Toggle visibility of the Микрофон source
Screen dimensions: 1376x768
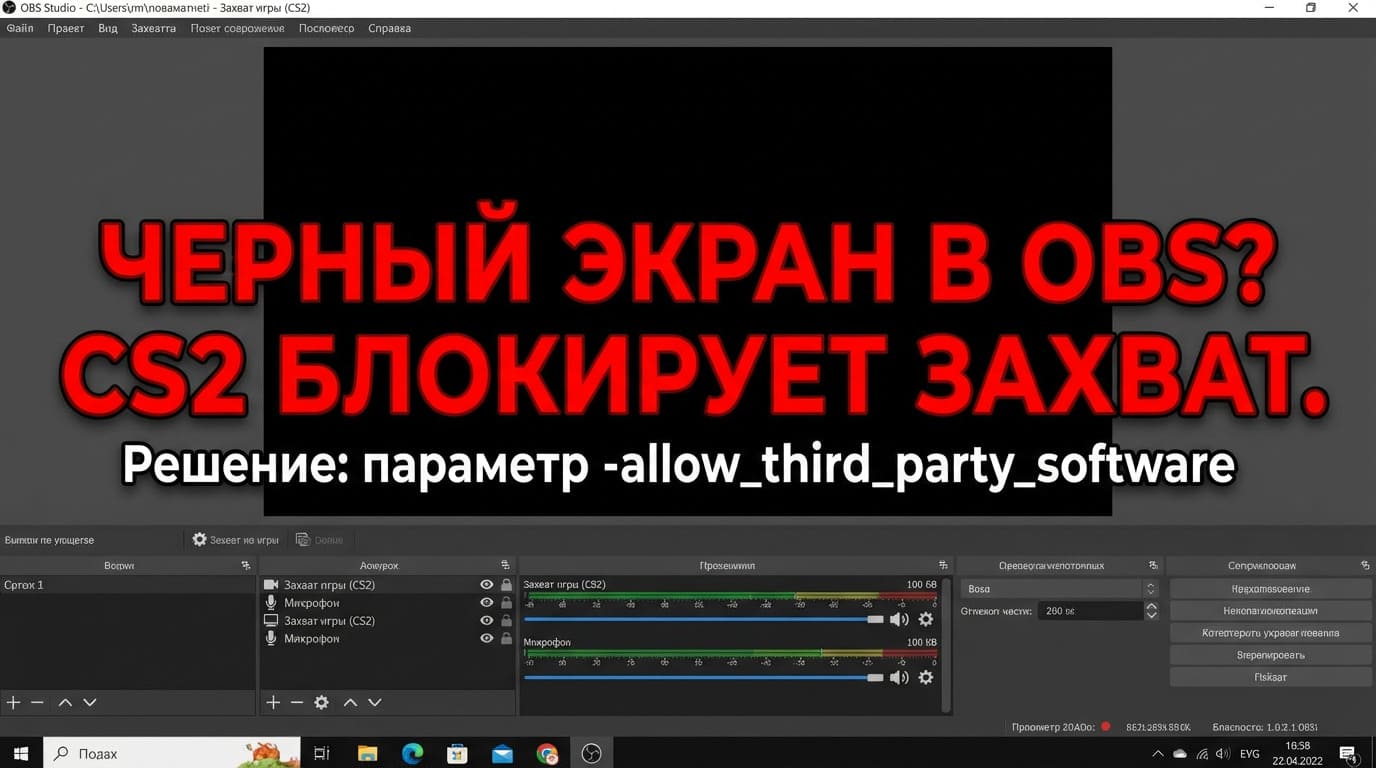click(486, 602)
